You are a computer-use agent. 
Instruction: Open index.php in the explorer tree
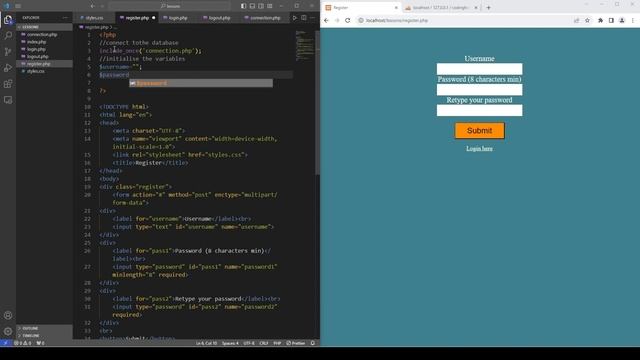point(44,42)
